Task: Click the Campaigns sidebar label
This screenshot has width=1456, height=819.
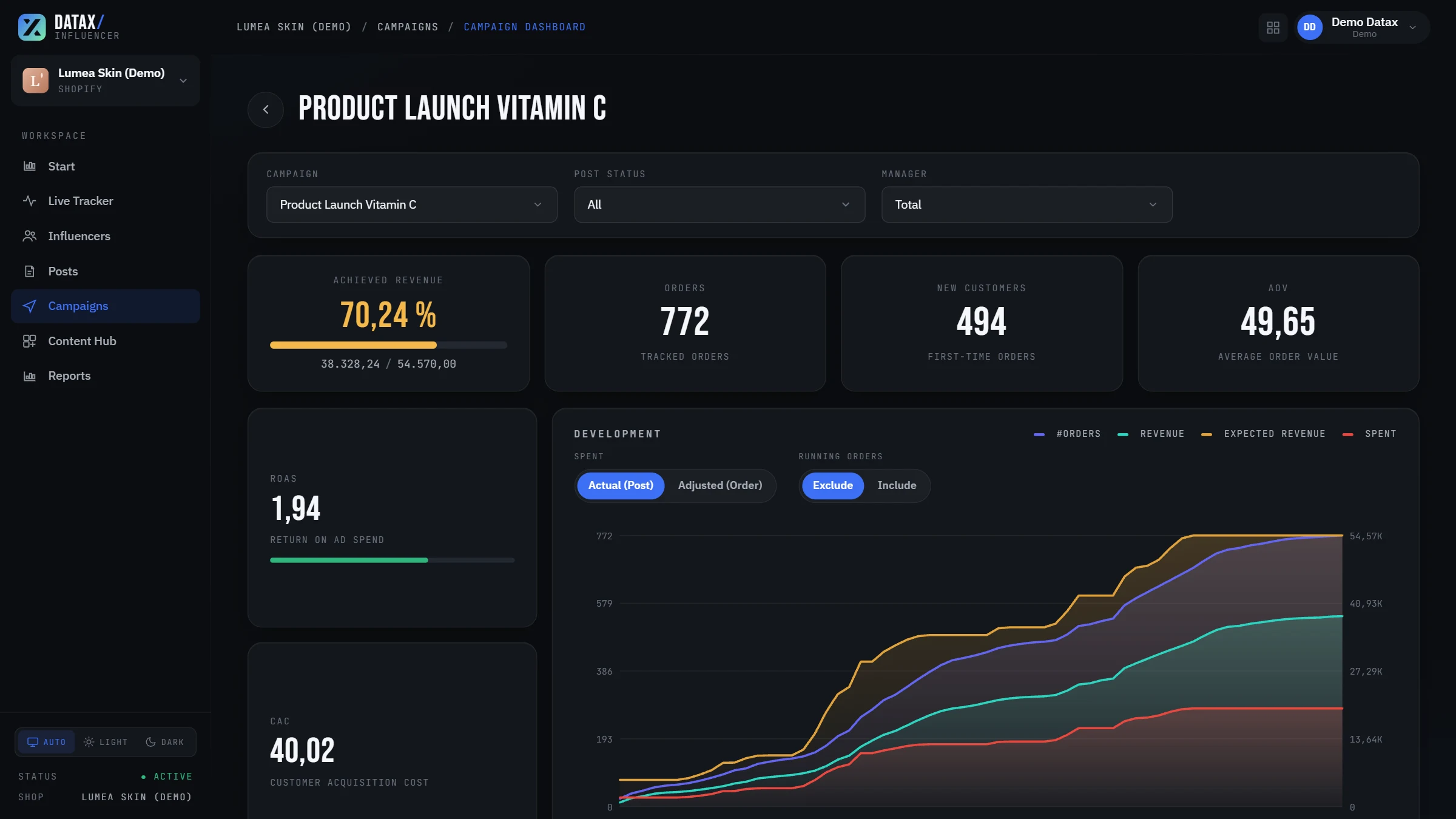Action: click(x=78, y=306)
